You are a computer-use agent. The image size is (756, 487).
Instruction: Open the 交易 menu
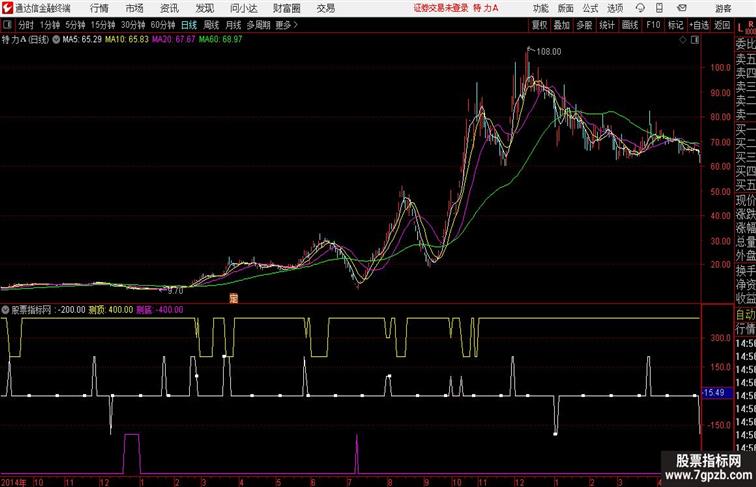tap(325, 8)
